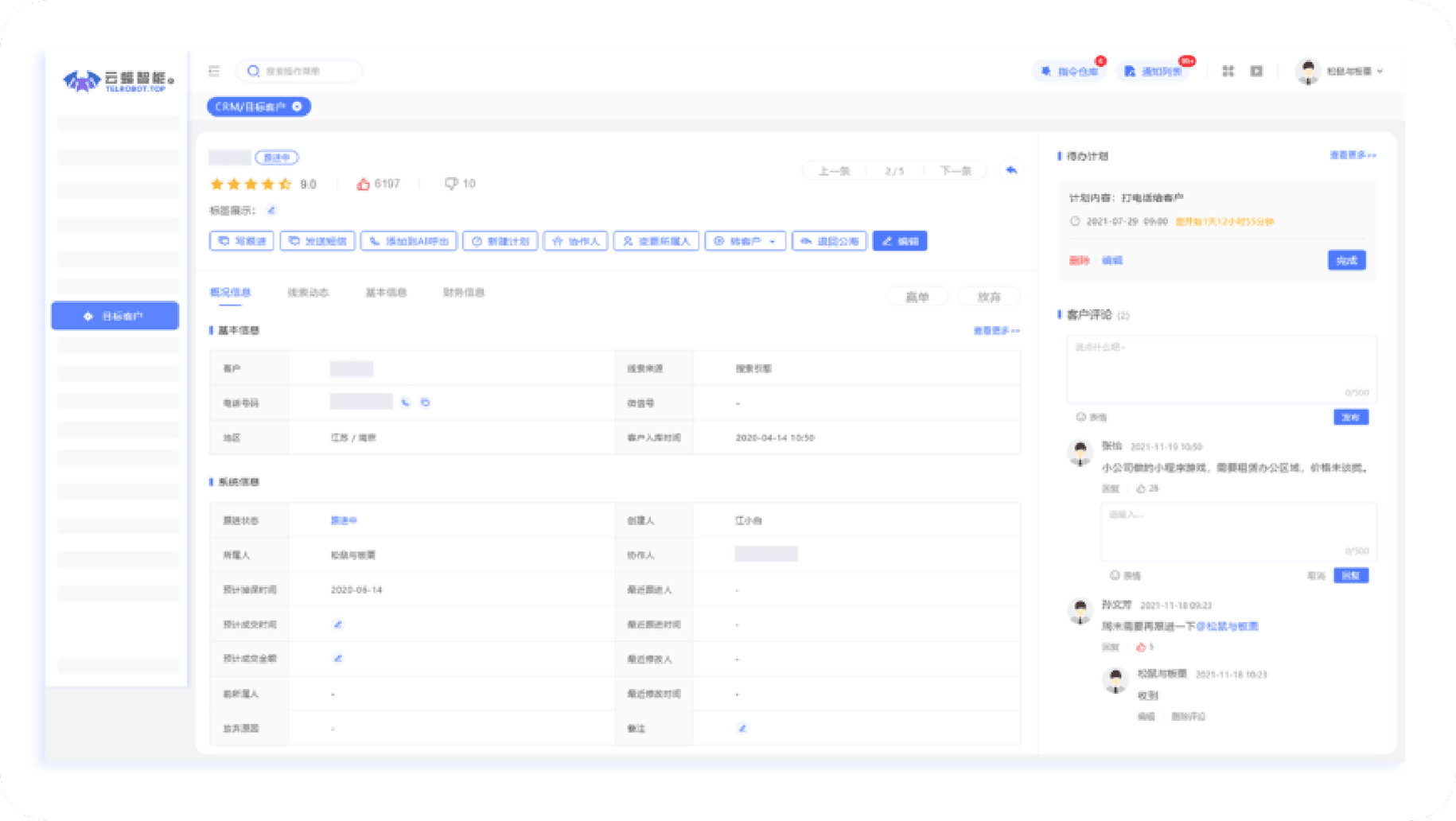Screen dimensions: 1456x821
Task: Collapse the sidebar with the hamburger icon
Action: (x=214, y=71)
